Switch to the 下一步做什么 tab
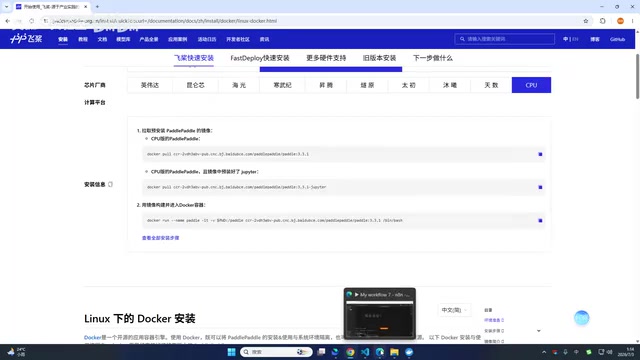The width and height of the screenshot is (640, 360). point(433,58)
